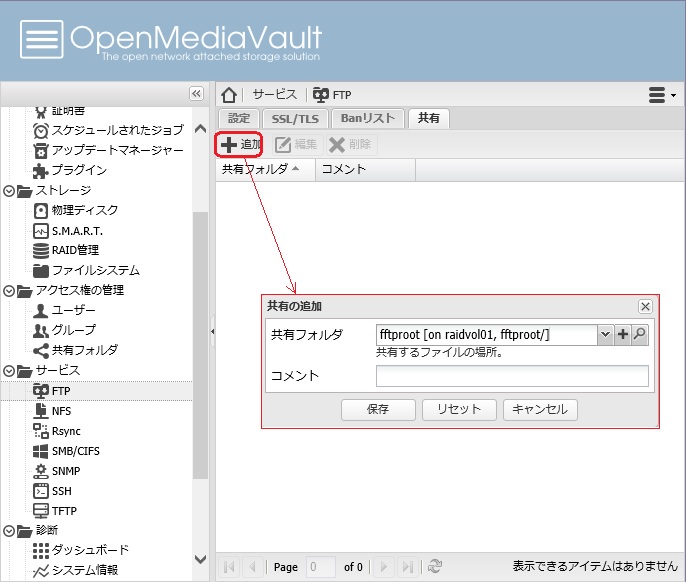Click the リセット button
The height and width of the screenshot is (582, 686).
click(459, 410)
